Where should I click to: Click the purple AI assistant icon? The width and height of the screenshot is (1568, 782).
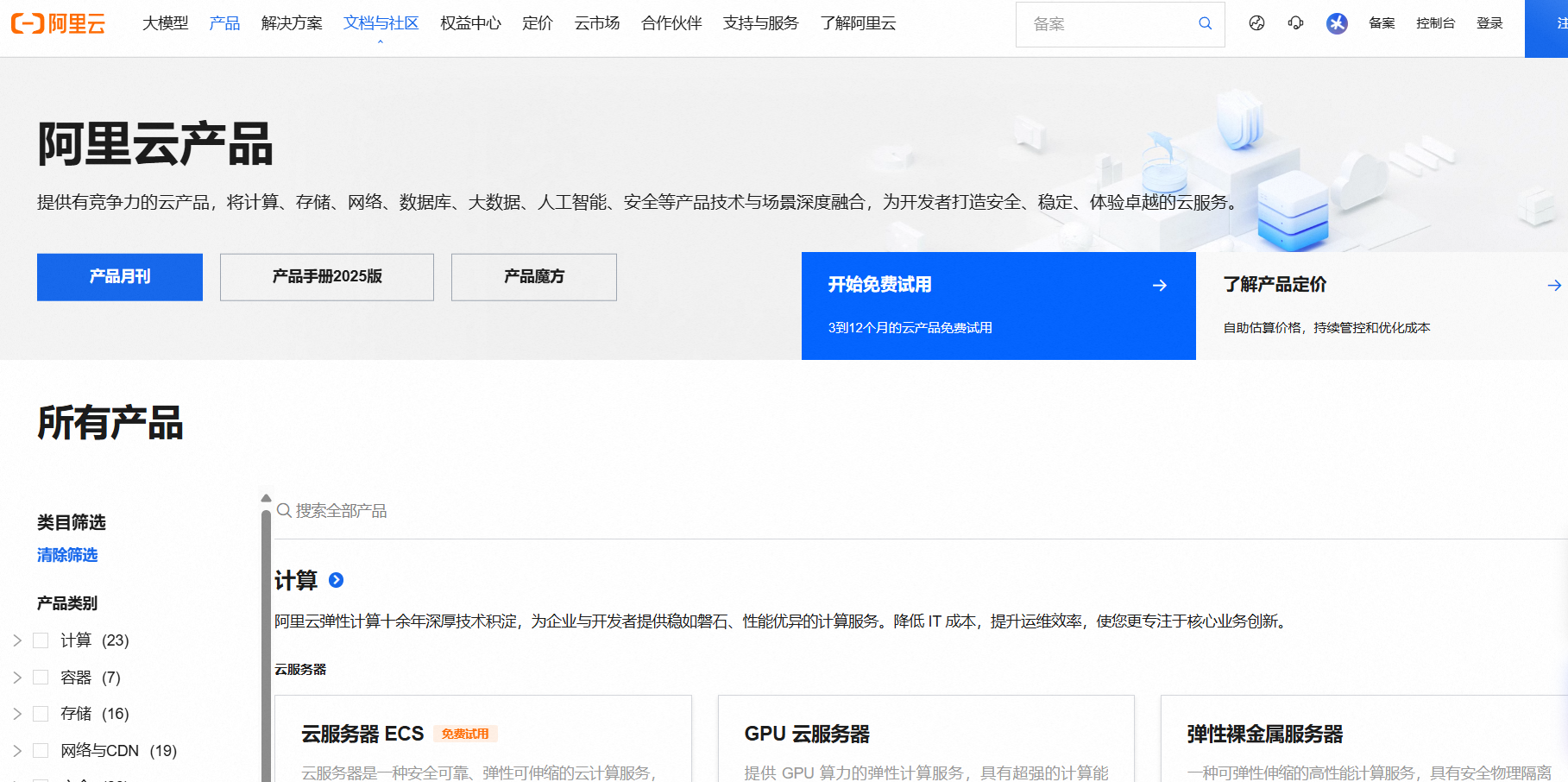click(x=1337, y=23)
